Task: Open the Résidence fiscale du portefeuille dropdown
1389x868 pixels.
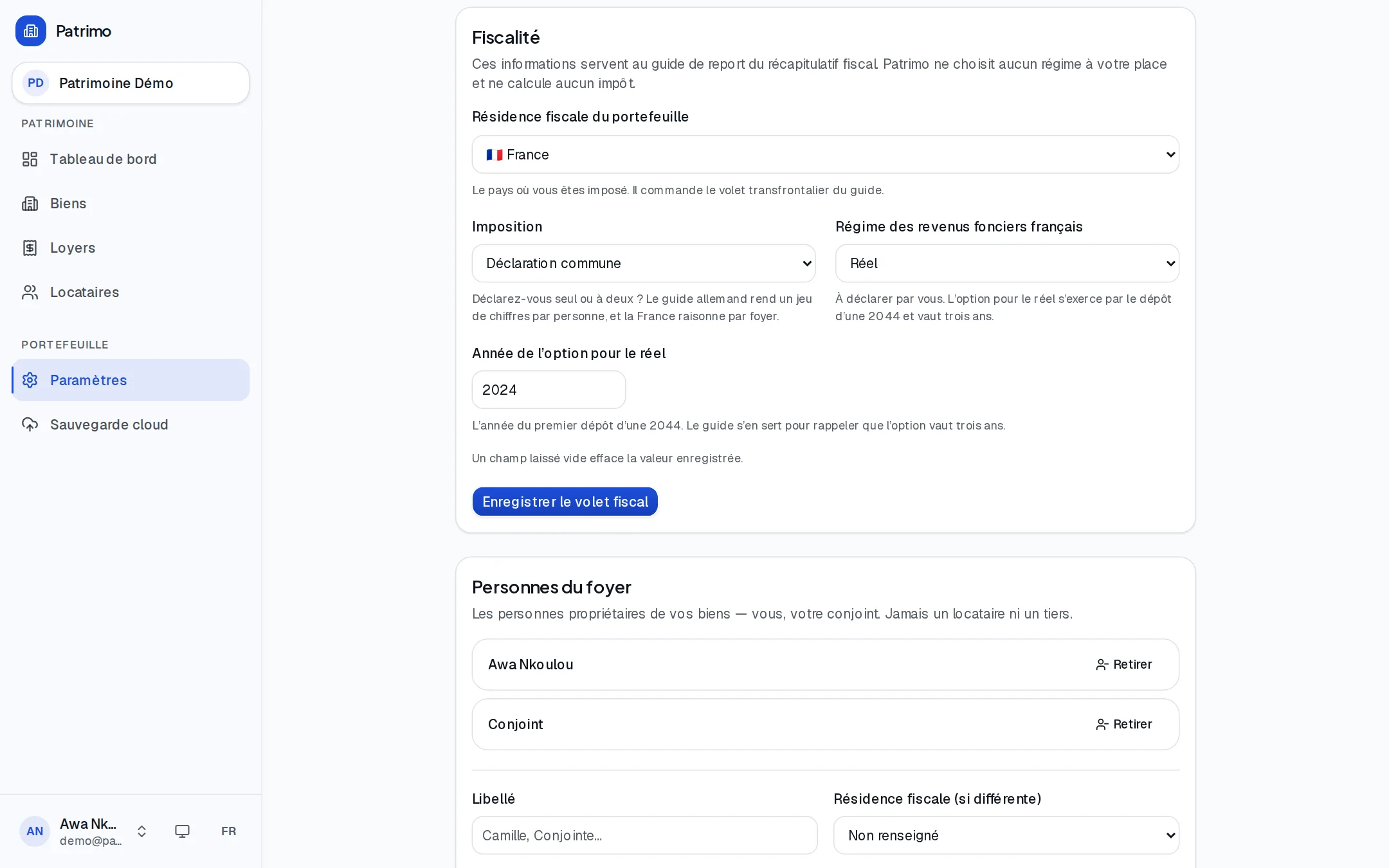Action: [x=826, y=154]
